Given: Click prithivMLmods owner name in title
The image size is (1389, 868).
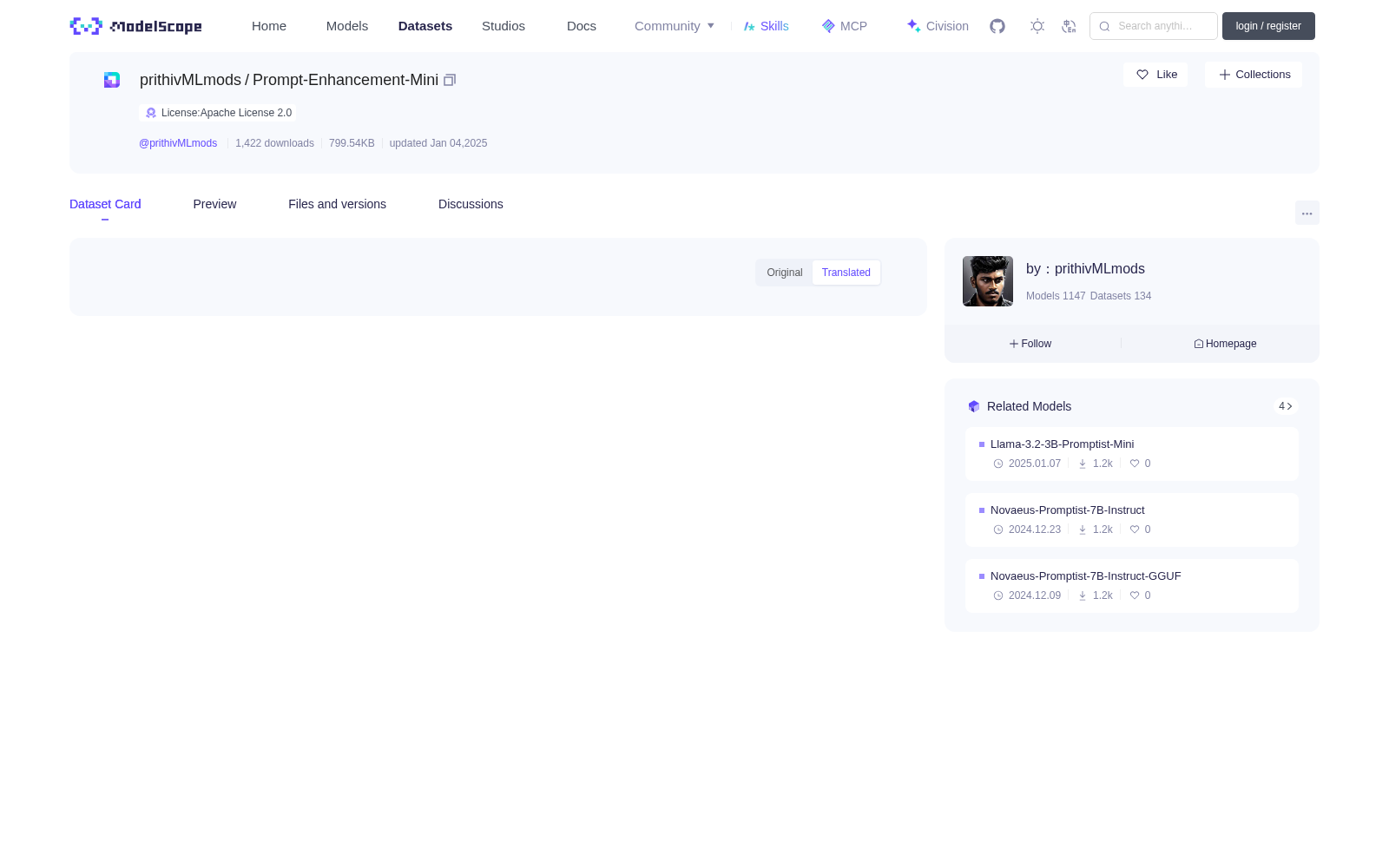Looking at the screenshot, I should [190, 80].
